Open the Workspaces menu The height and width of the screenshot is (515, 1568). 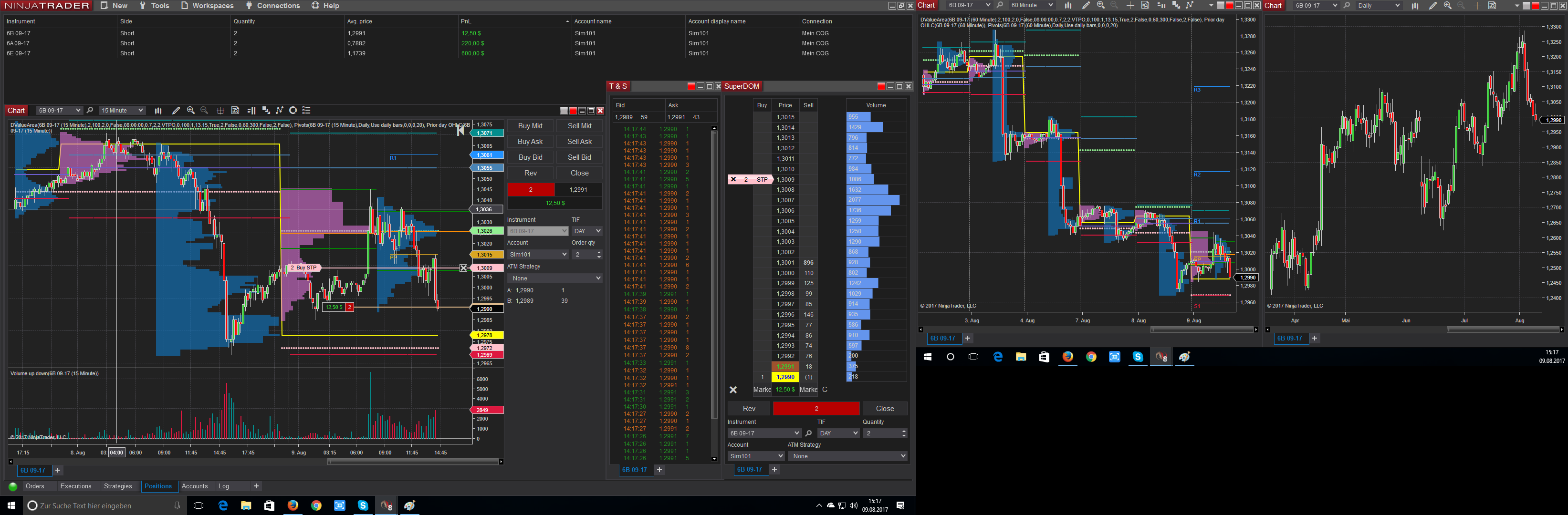coord(207,5)
